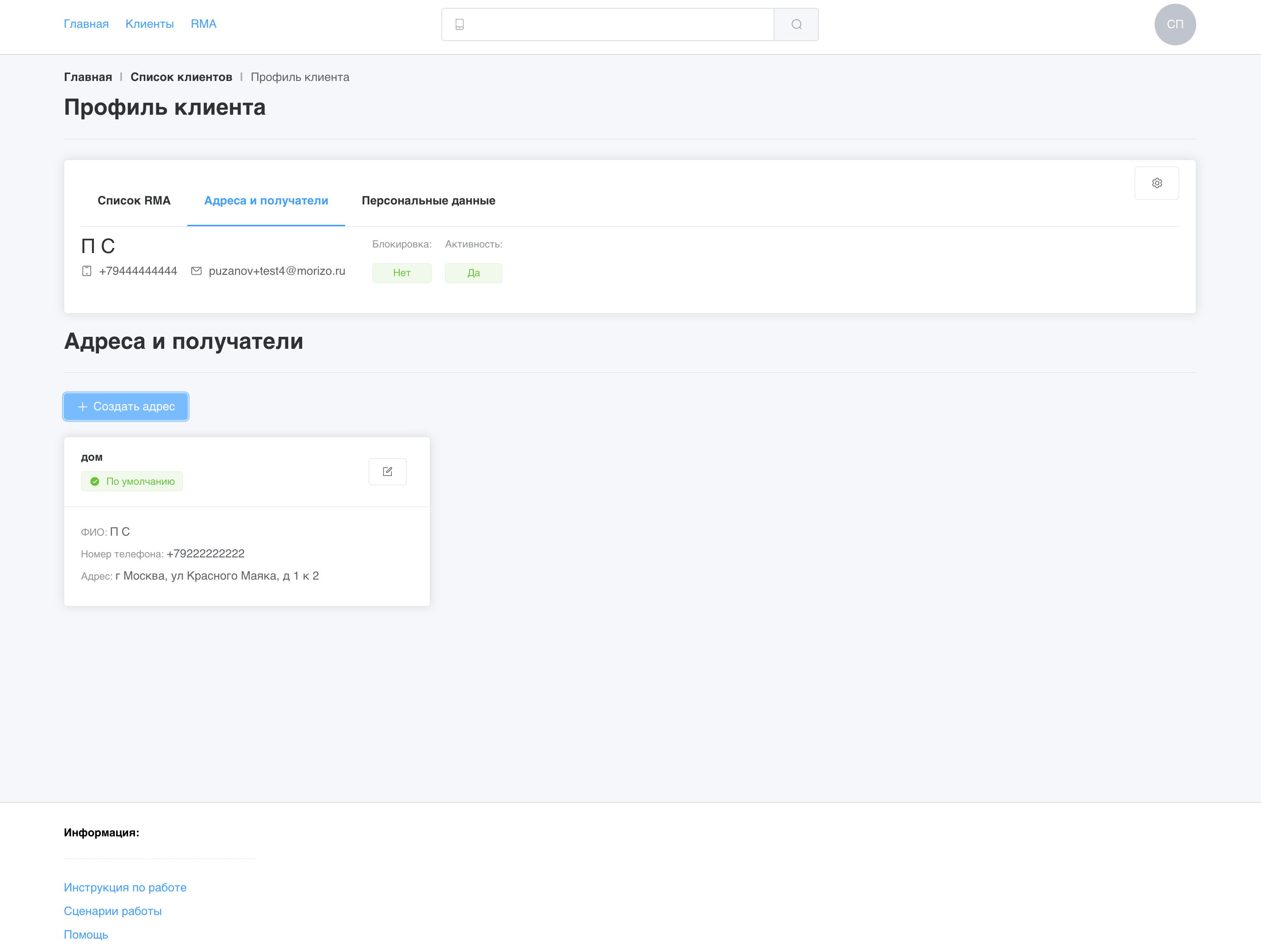Image resolution: width=1261 pixels, height=952 pixels.
Task: Click the green checkmark in По умолчанию badge
Action: pos(95,482)
